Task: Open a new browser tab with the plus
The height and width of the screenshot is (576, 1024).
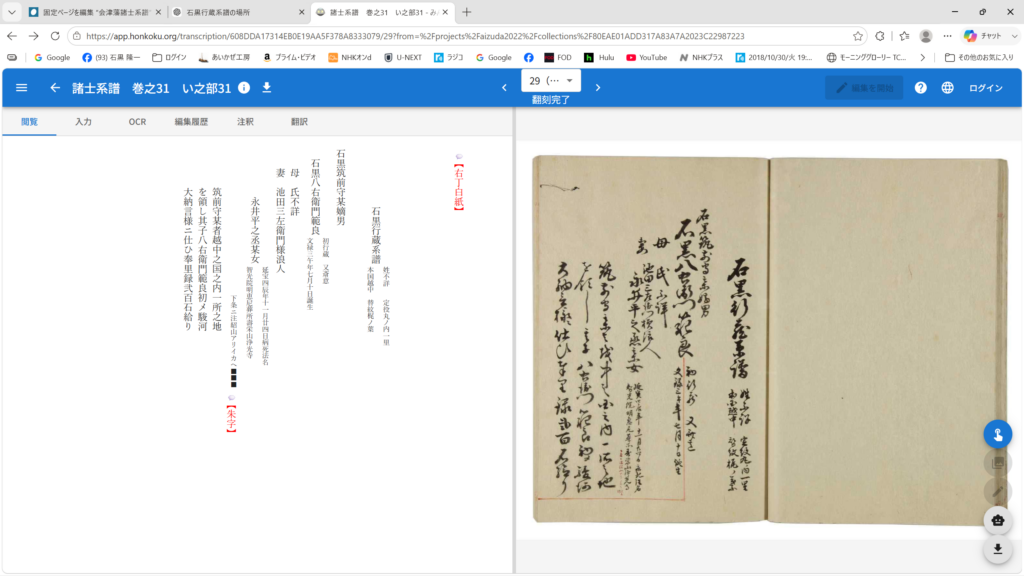Action: point(466,12)
